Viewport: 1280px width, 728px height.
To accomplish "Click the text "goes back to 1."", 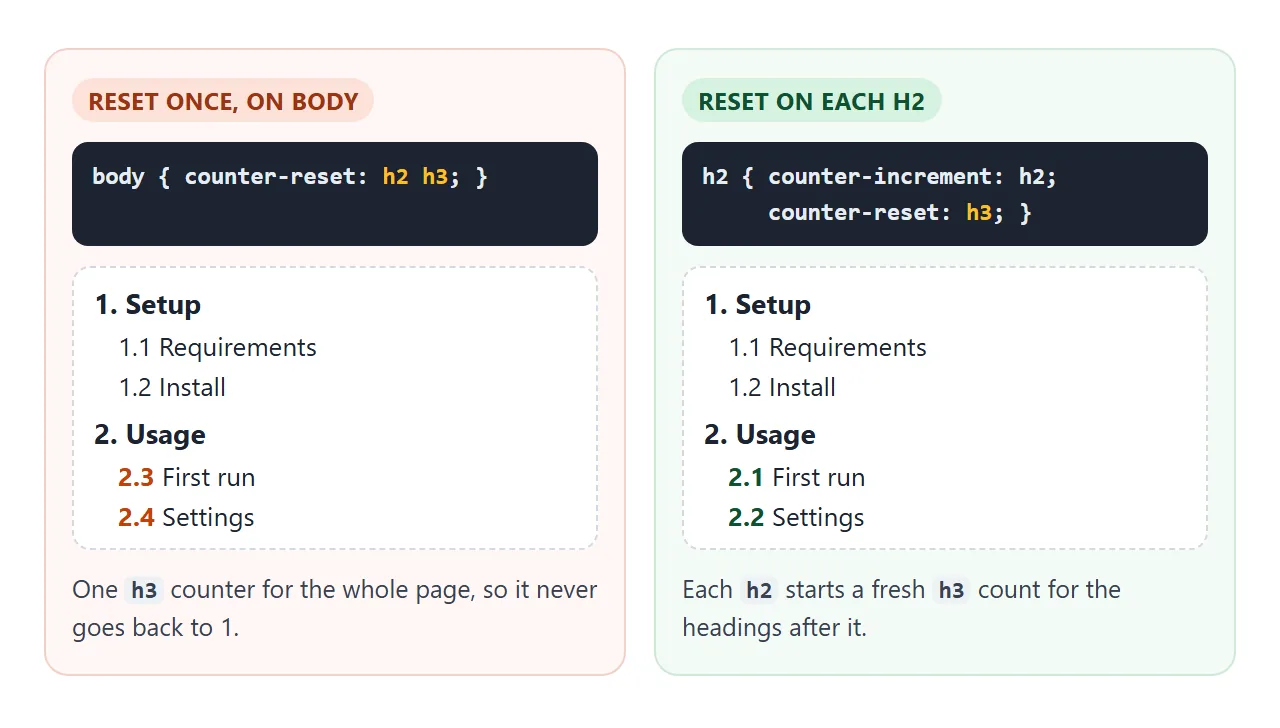I will tap(156, 628).
